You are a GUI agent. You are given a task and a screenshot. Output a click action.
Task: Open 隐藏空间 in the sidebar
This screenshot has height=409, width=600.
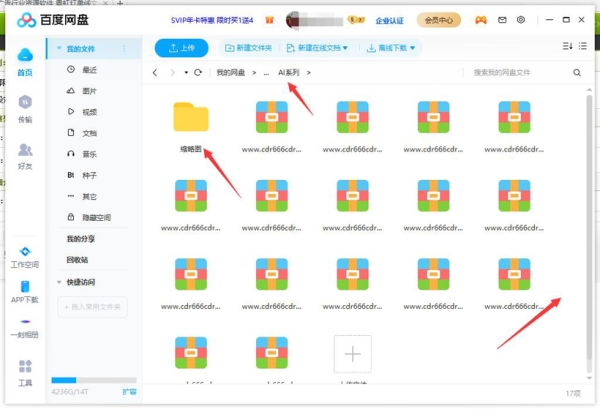[94, 218]
